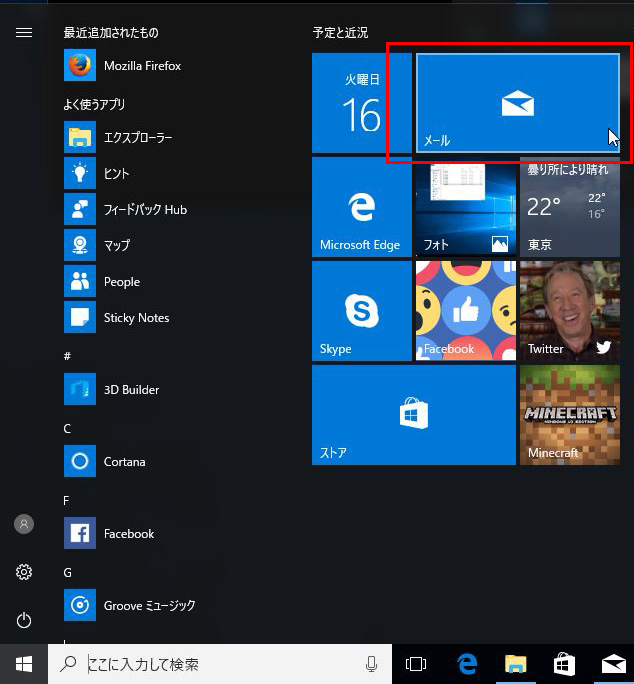Open the People app

(102, 281)
